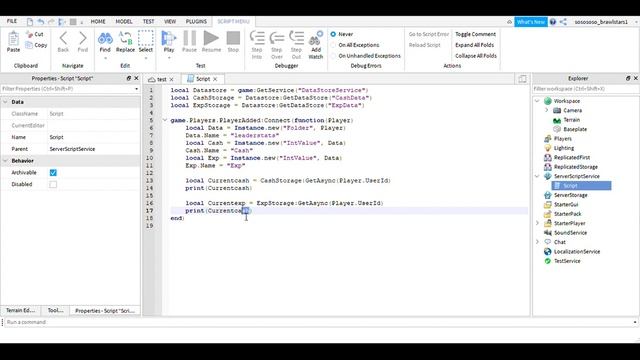Expand the Chat tree node
Image resolution: width=640 pixels, height=360 pixels.
point(537,242)
